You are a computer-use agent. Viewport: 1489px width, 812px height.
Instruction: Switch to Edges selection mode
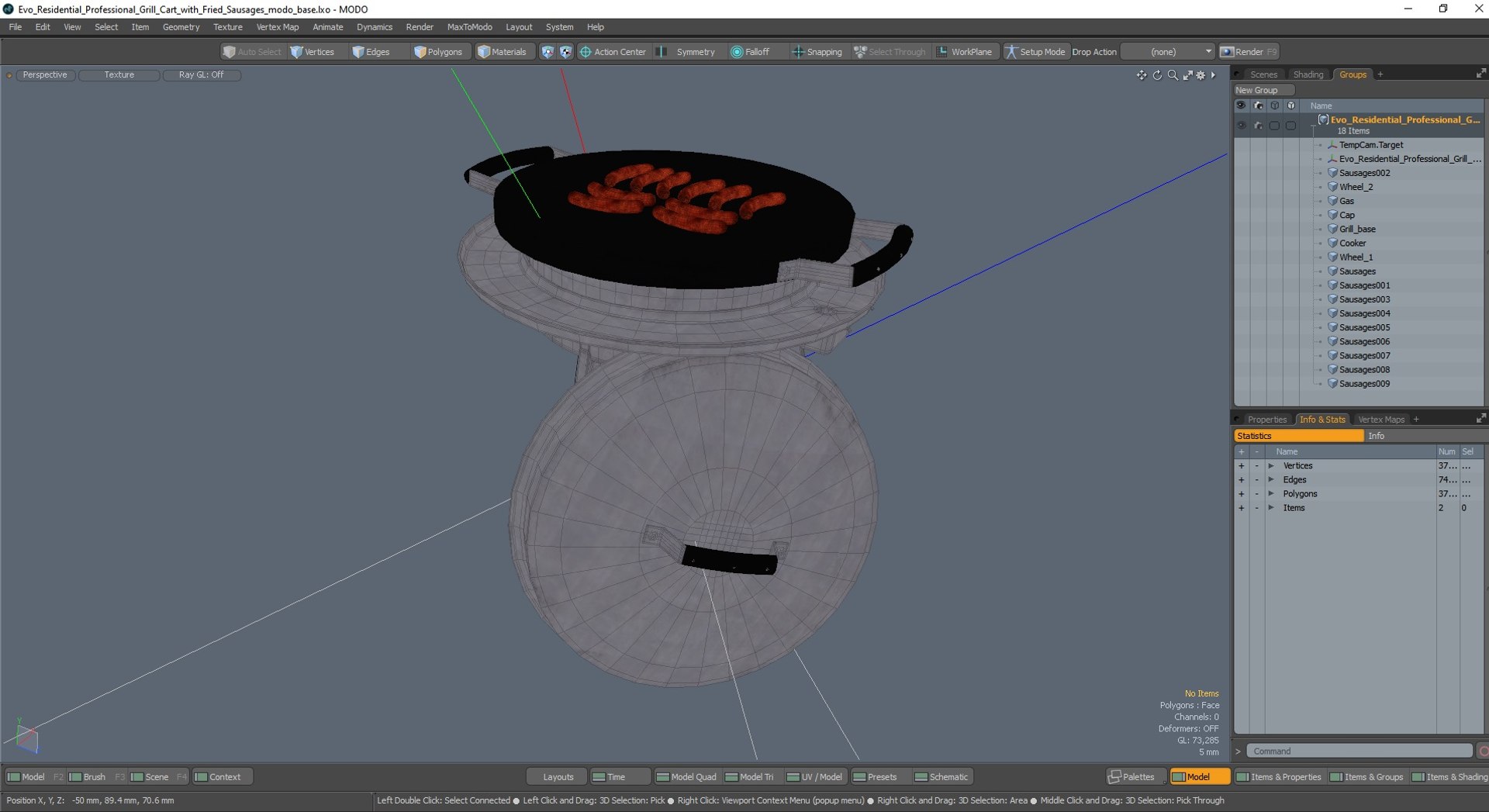(371, 52)
